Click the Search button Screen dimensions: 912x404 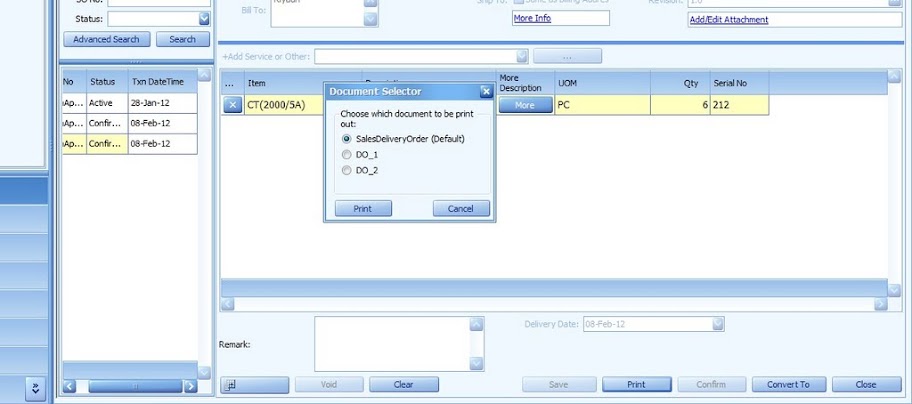(183, 39)
